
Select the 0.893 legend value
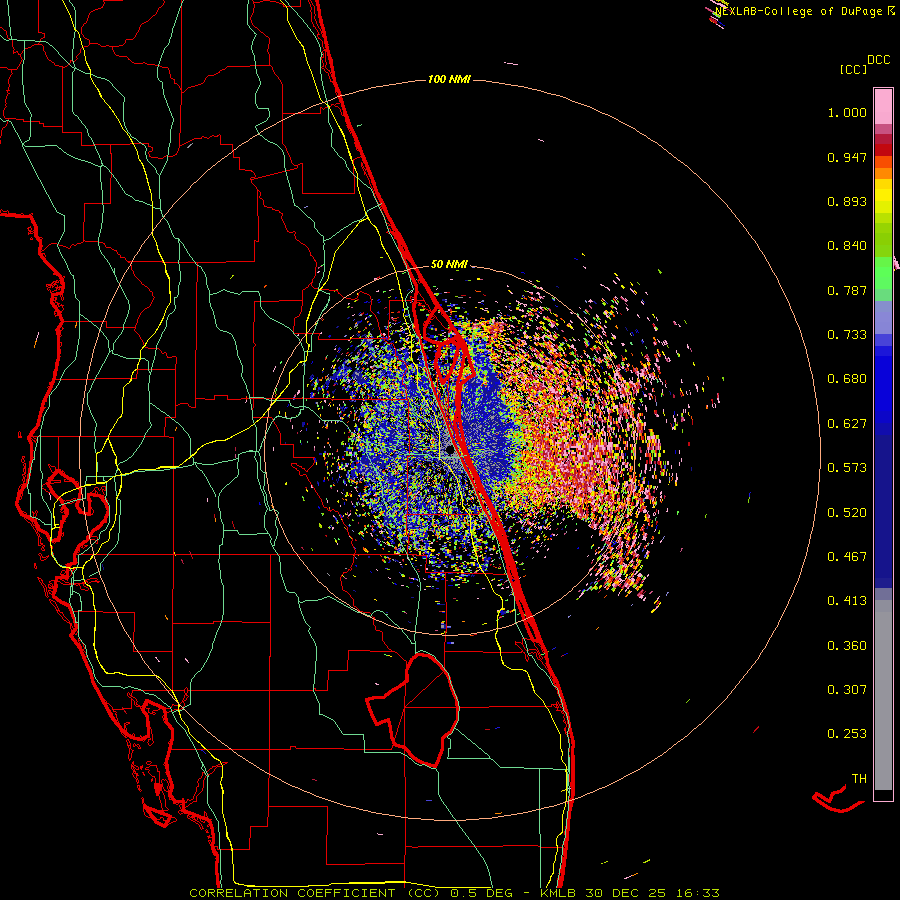pyautogui.click(x=847, y=201)
